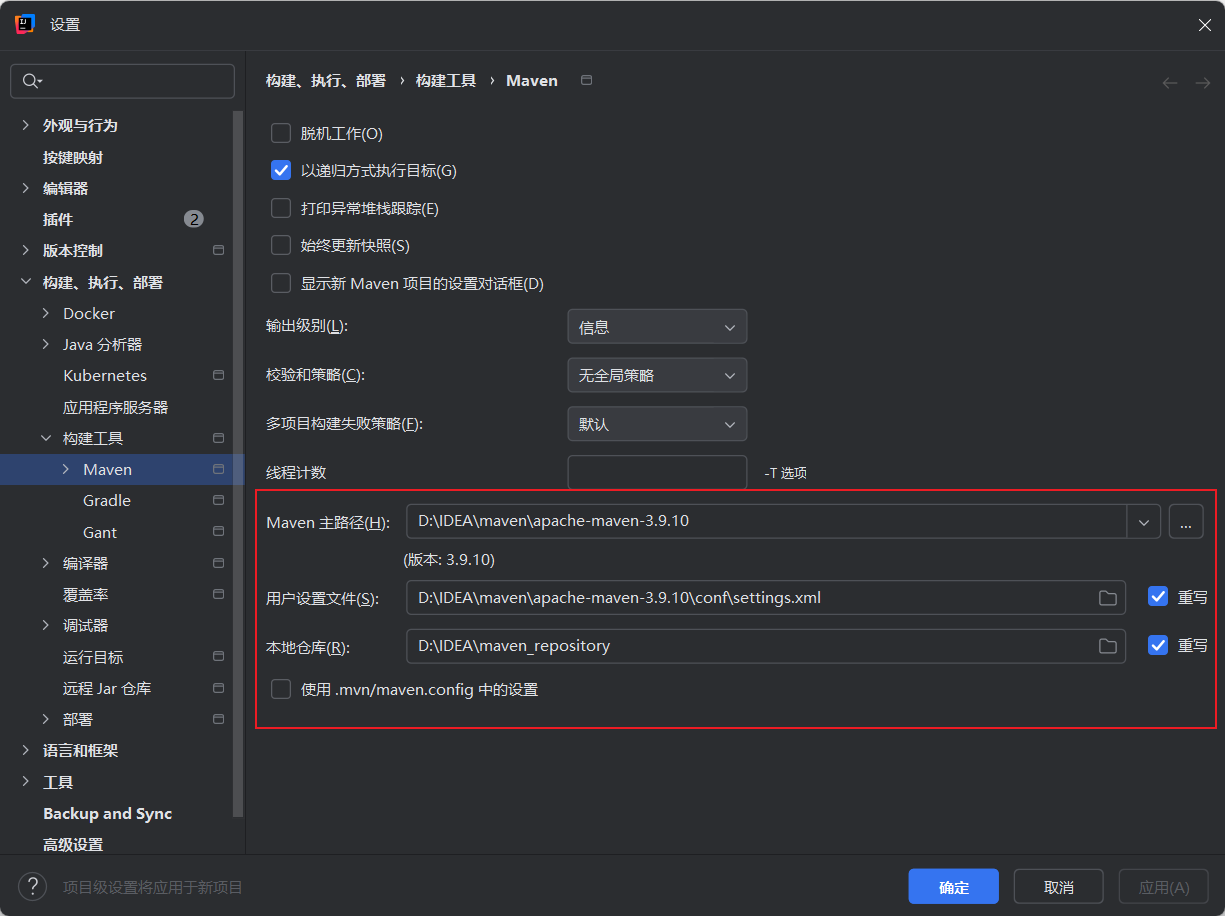Expand the Maven tree node chevron
The image size is (1225, 916).
(66, 469)
